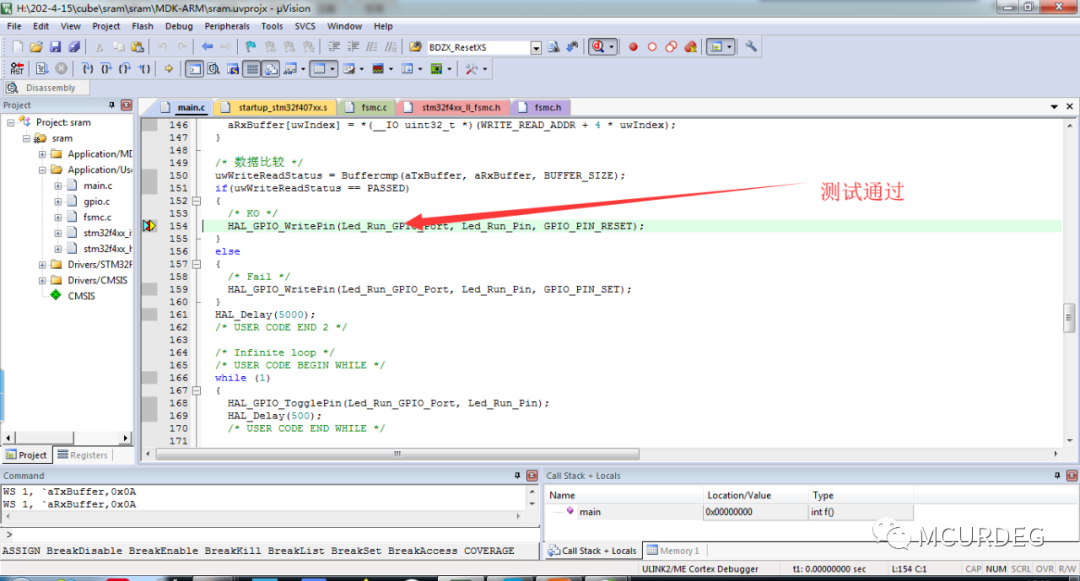Click the Configuration wrench icon
This screenshot has width=1080, height=581.
pos(752,47)
